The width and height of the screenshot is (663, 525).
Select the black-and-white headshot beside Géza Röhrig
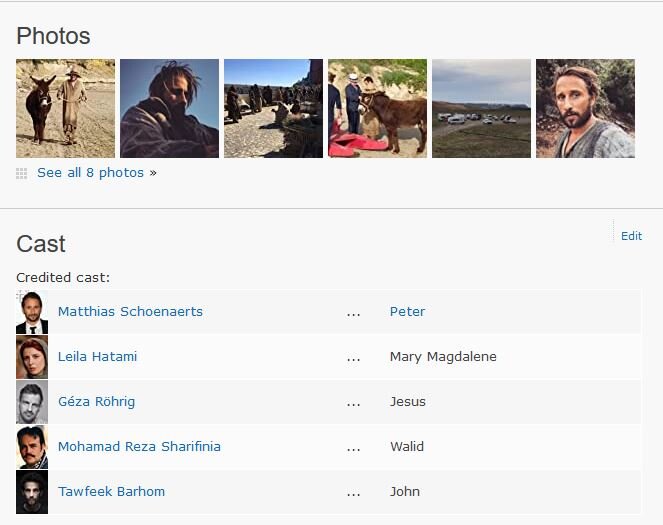coord(32,402)
